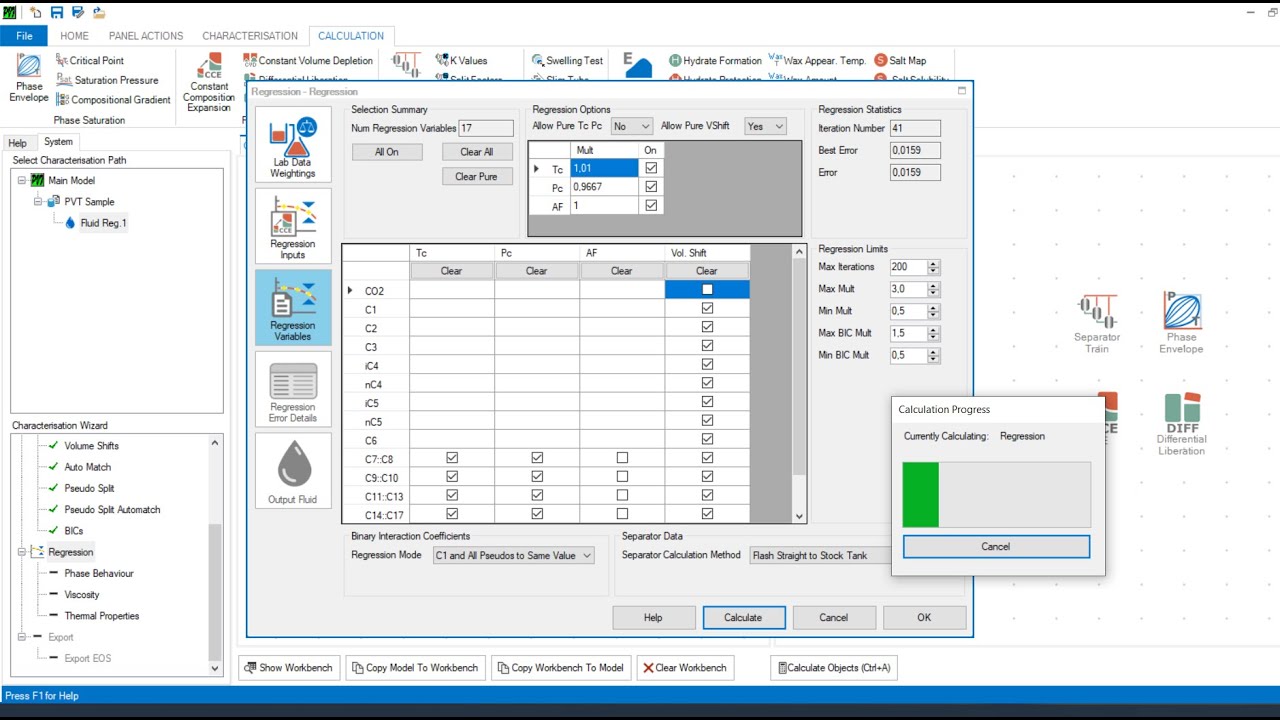This screenshot has width=1280, height=720.
Task: Open Allow Pure VShift dropdown
Action: [765, 127]
